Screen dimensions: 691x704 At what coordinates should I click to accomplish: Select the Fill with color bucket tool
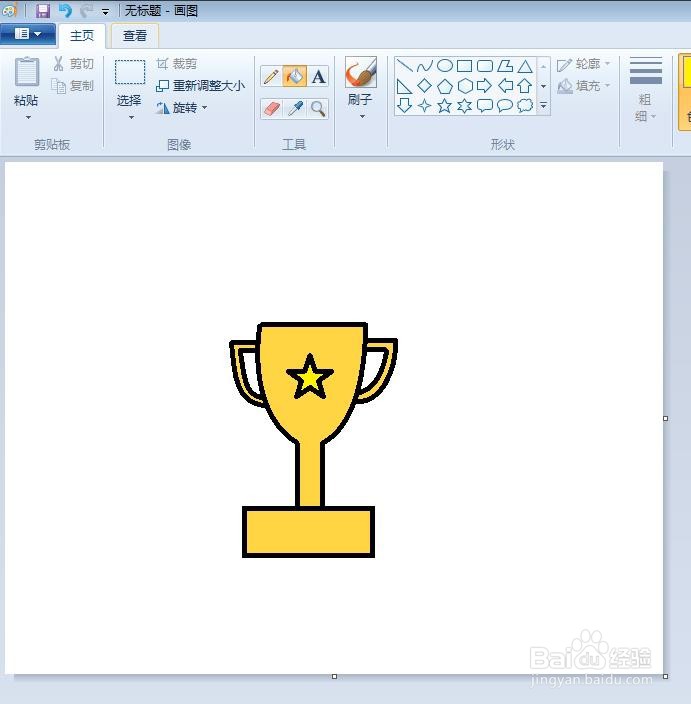pyautogui.click(x=295, y=76)
